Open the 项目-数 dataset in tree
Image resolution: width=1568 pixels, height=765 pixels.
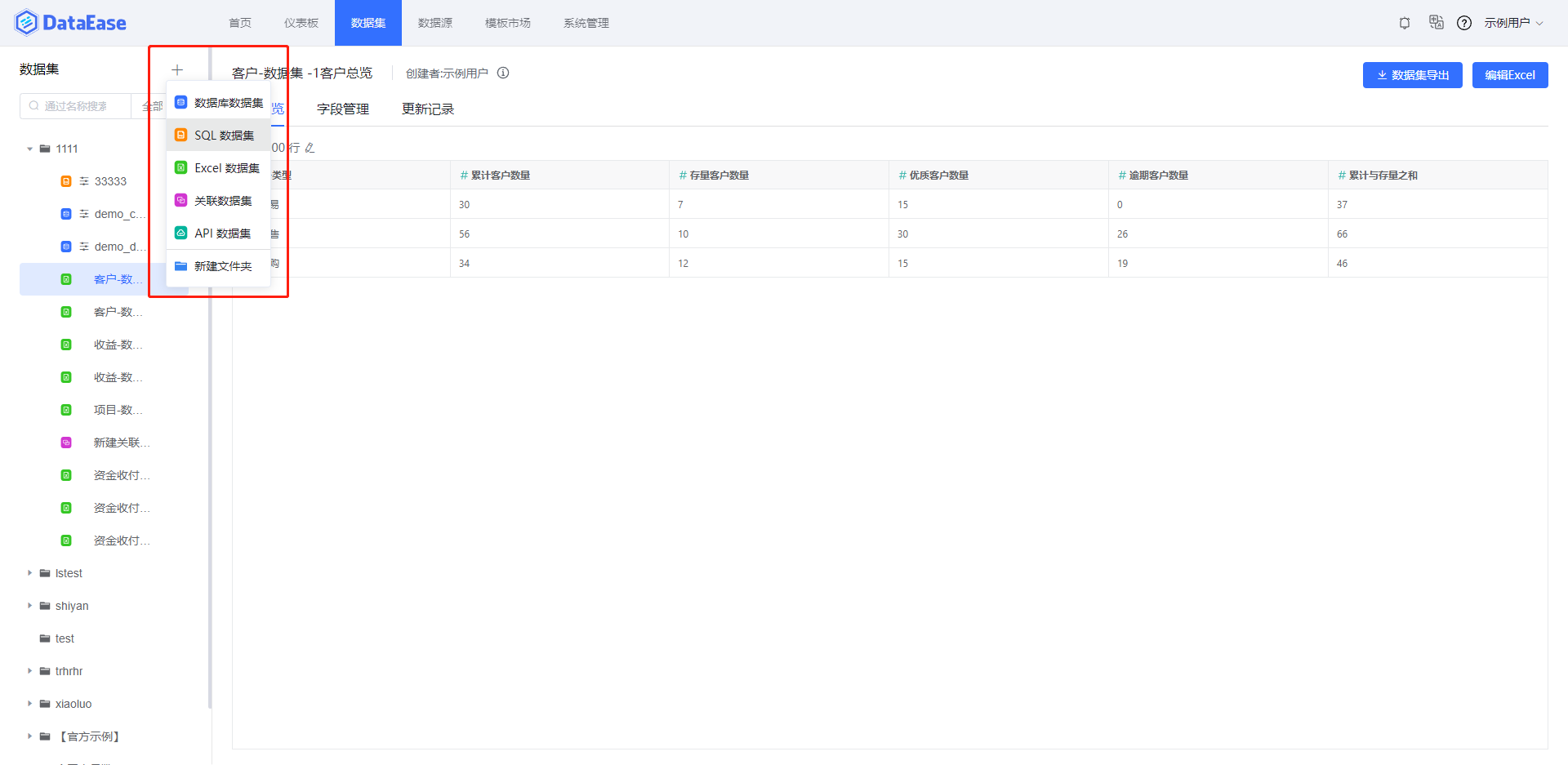coord(118,410)
